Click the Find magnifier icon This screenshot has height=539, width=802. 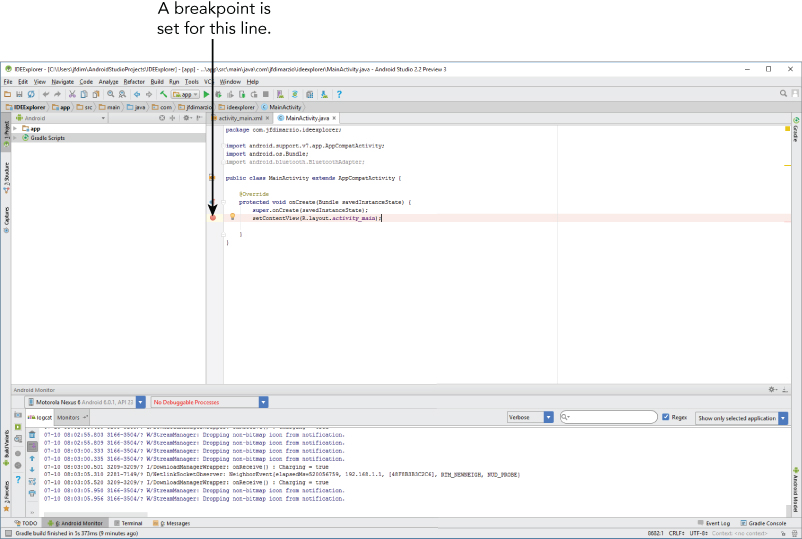click(110, 94)
